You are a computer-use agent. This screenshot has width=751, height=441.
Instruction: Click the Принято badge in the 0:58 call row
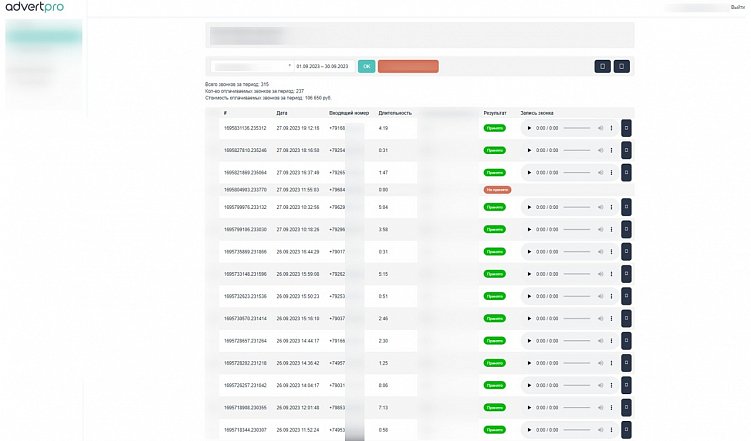pos(495,430)
